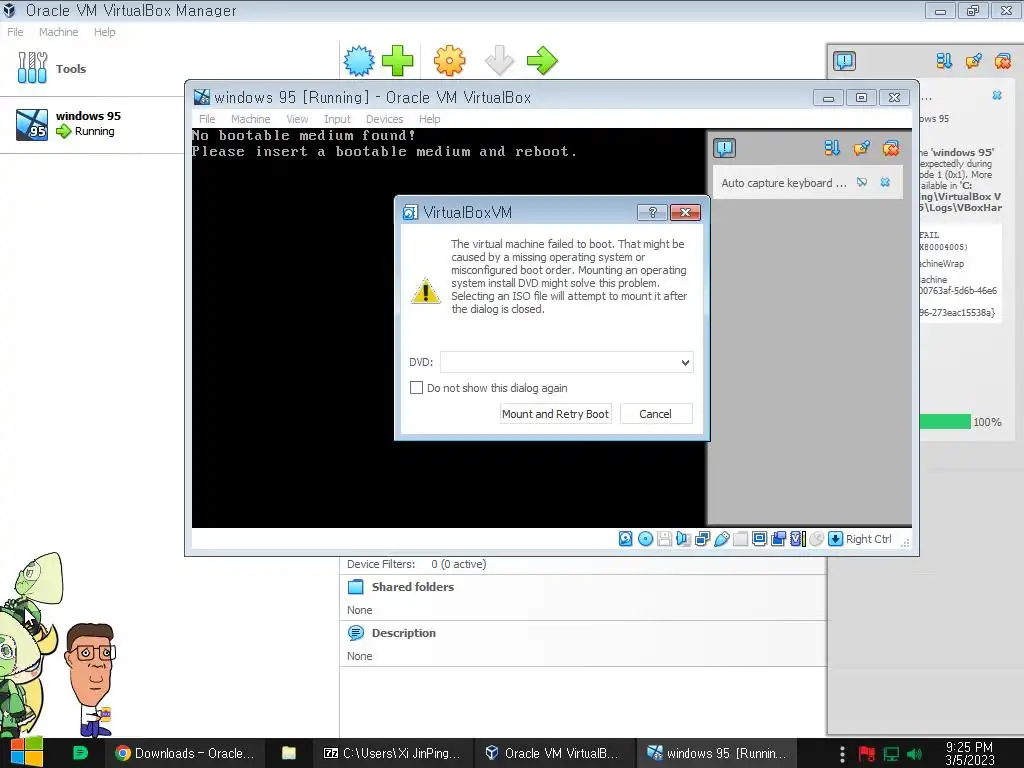Click the taskbar volume speaker icon
Screen dimensions: 1024x768
(x=914, y=754)
